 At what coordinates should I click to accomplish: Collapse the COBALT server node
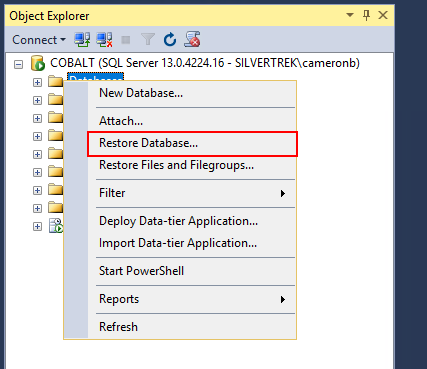[19, 64]
